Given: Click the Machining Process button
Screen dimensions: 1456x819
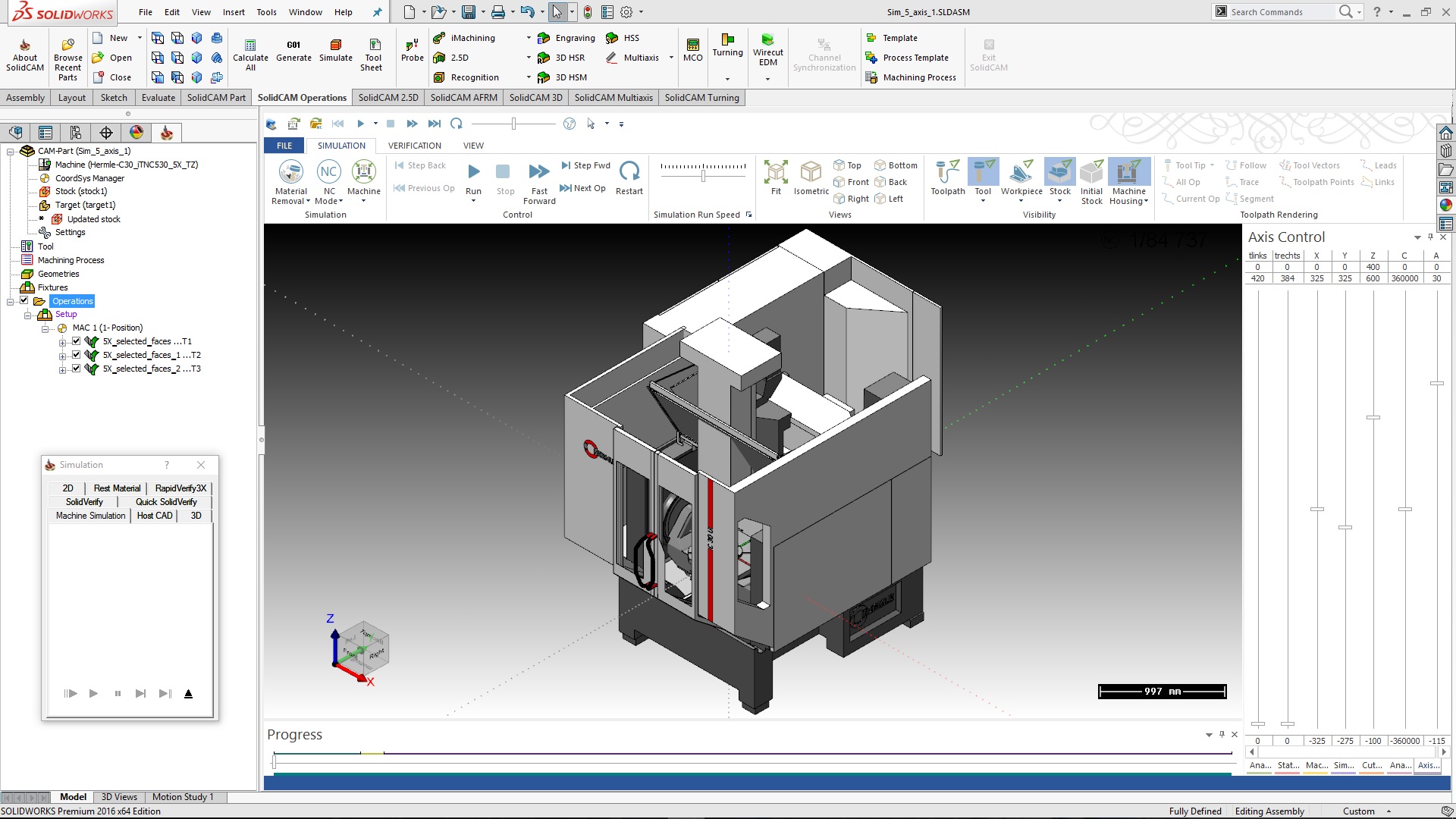Looking at the screenshot, I should pyautogui.click(x=910, y=77).
